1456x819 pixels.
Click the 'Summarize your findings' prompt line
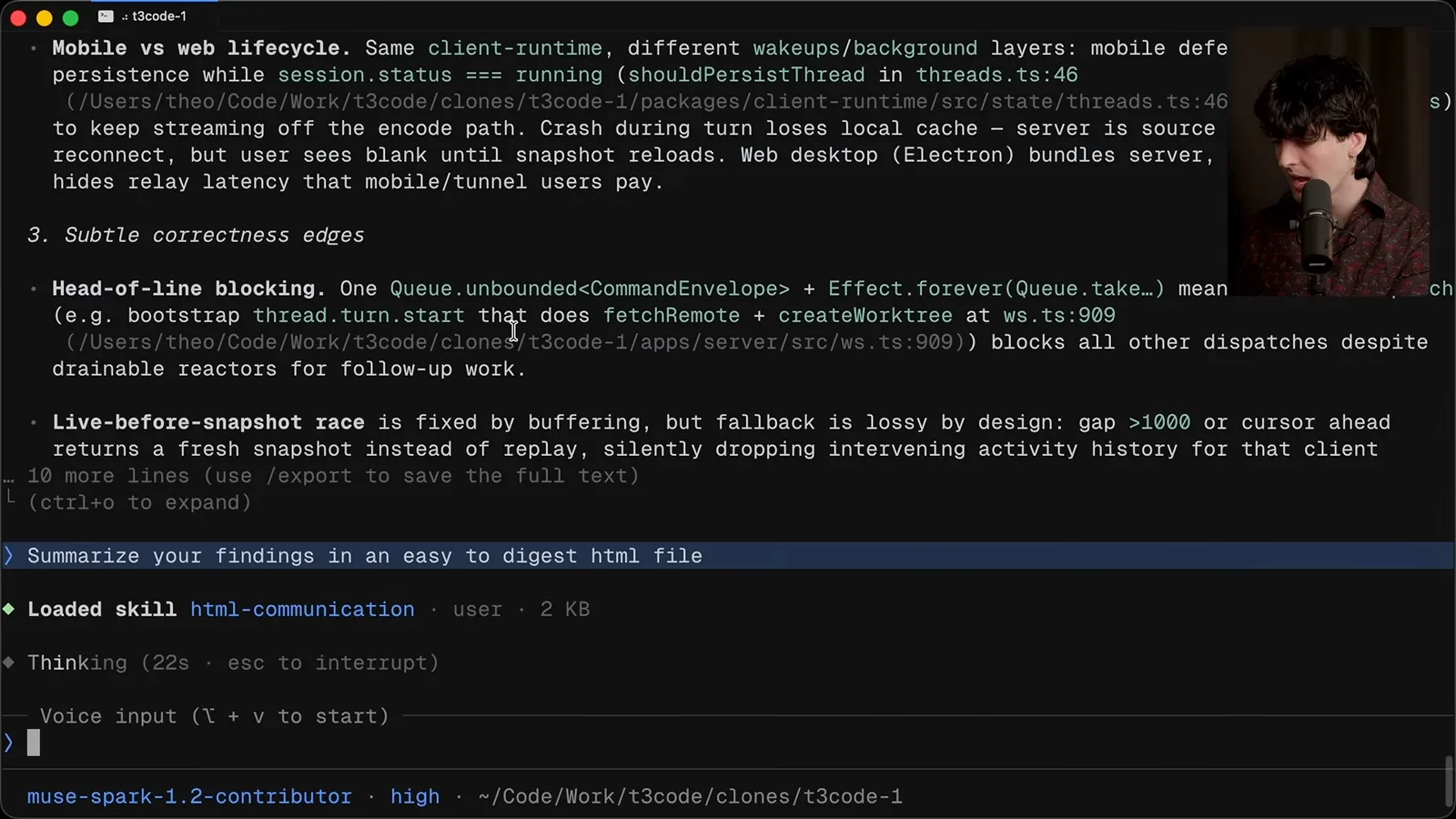point(728,556)
